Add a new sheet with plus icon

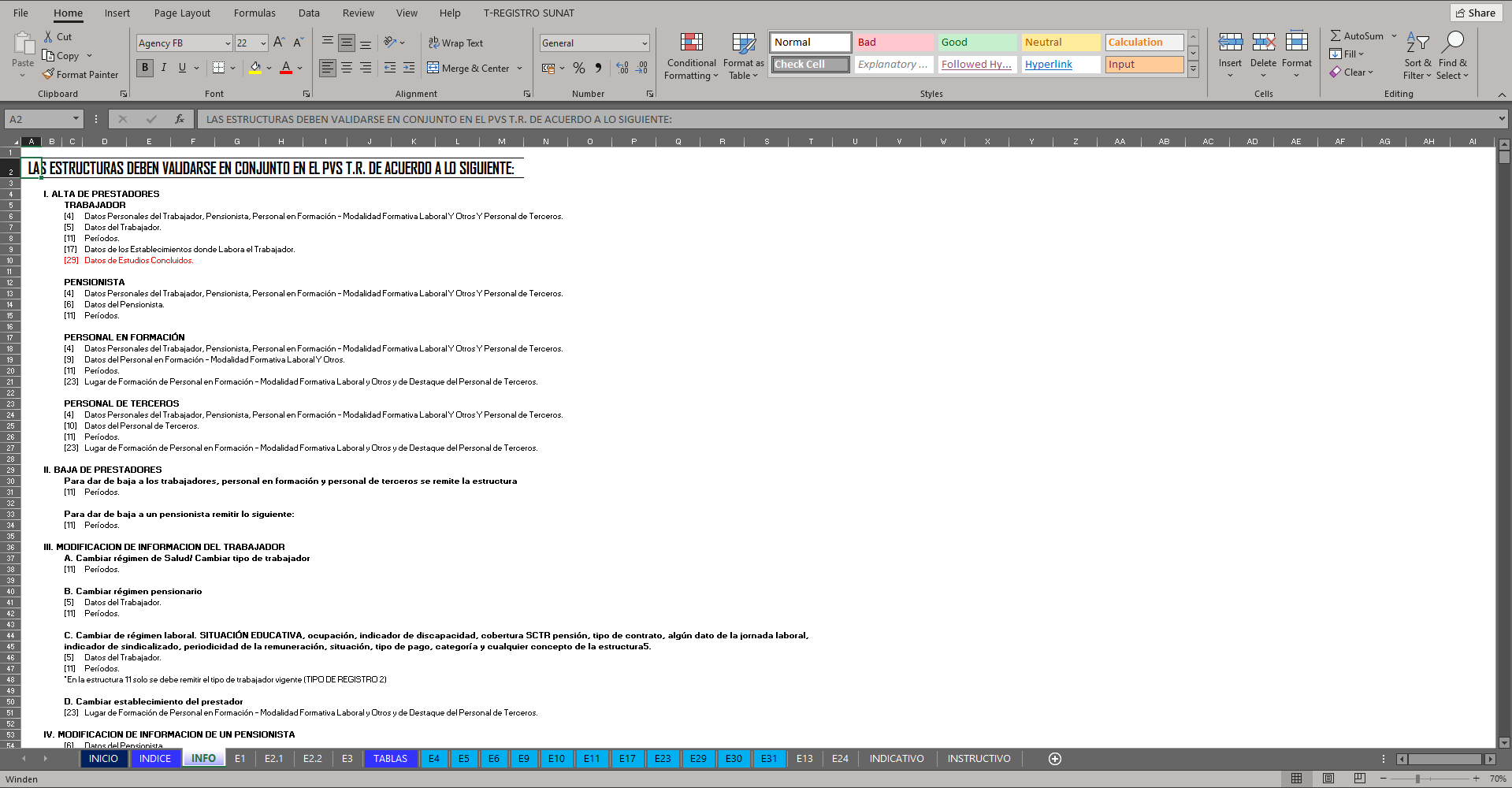pos(1055,759)
